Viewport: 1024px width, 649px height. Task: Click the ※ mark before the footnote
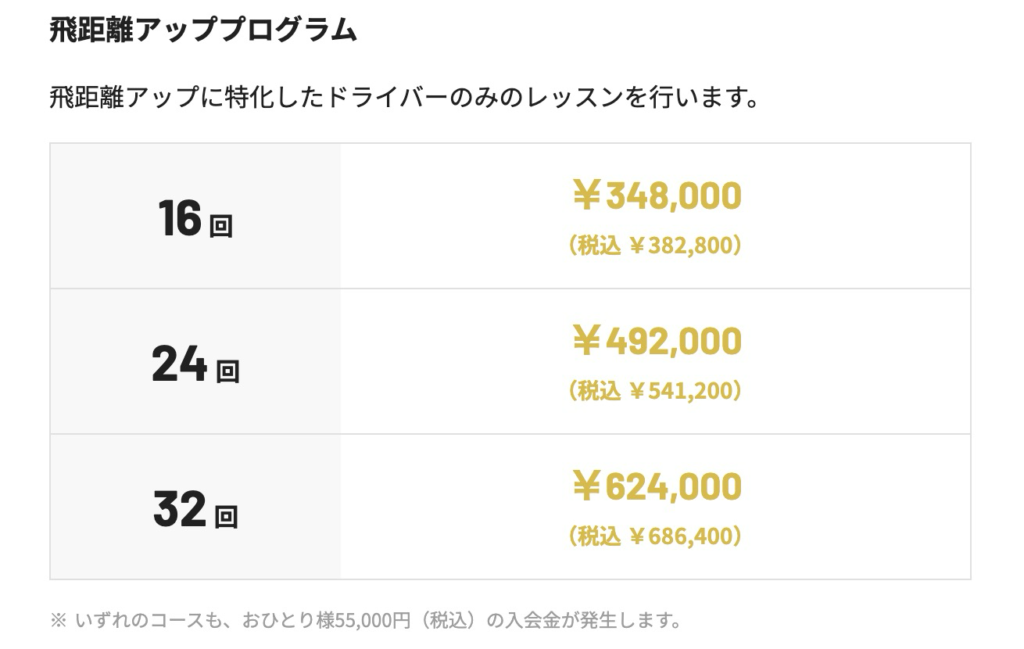57,620
